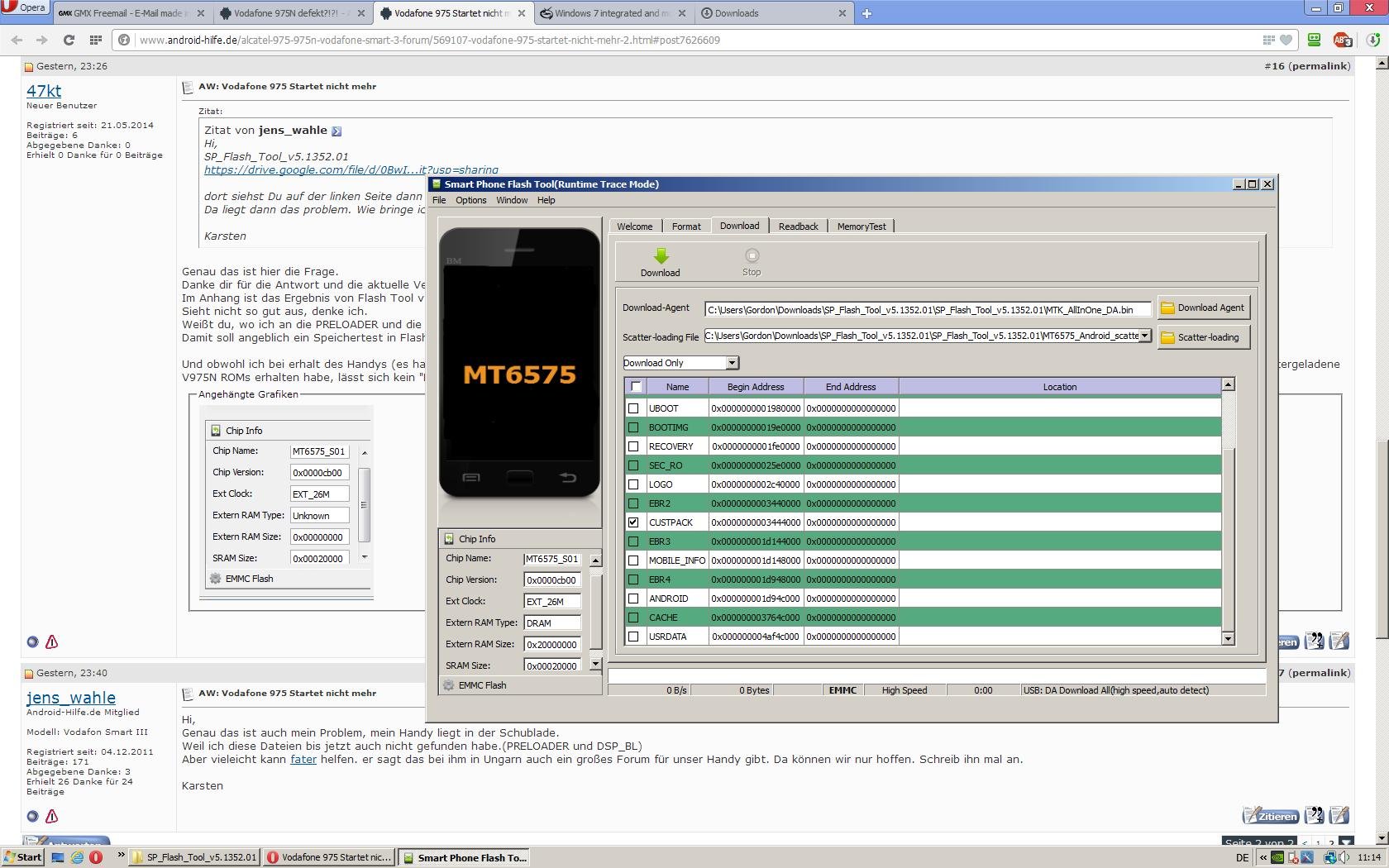The height and width of the screenshot is (868, 1389).
Task: Open the Google Drive link in quote
Action: point(351,169)
